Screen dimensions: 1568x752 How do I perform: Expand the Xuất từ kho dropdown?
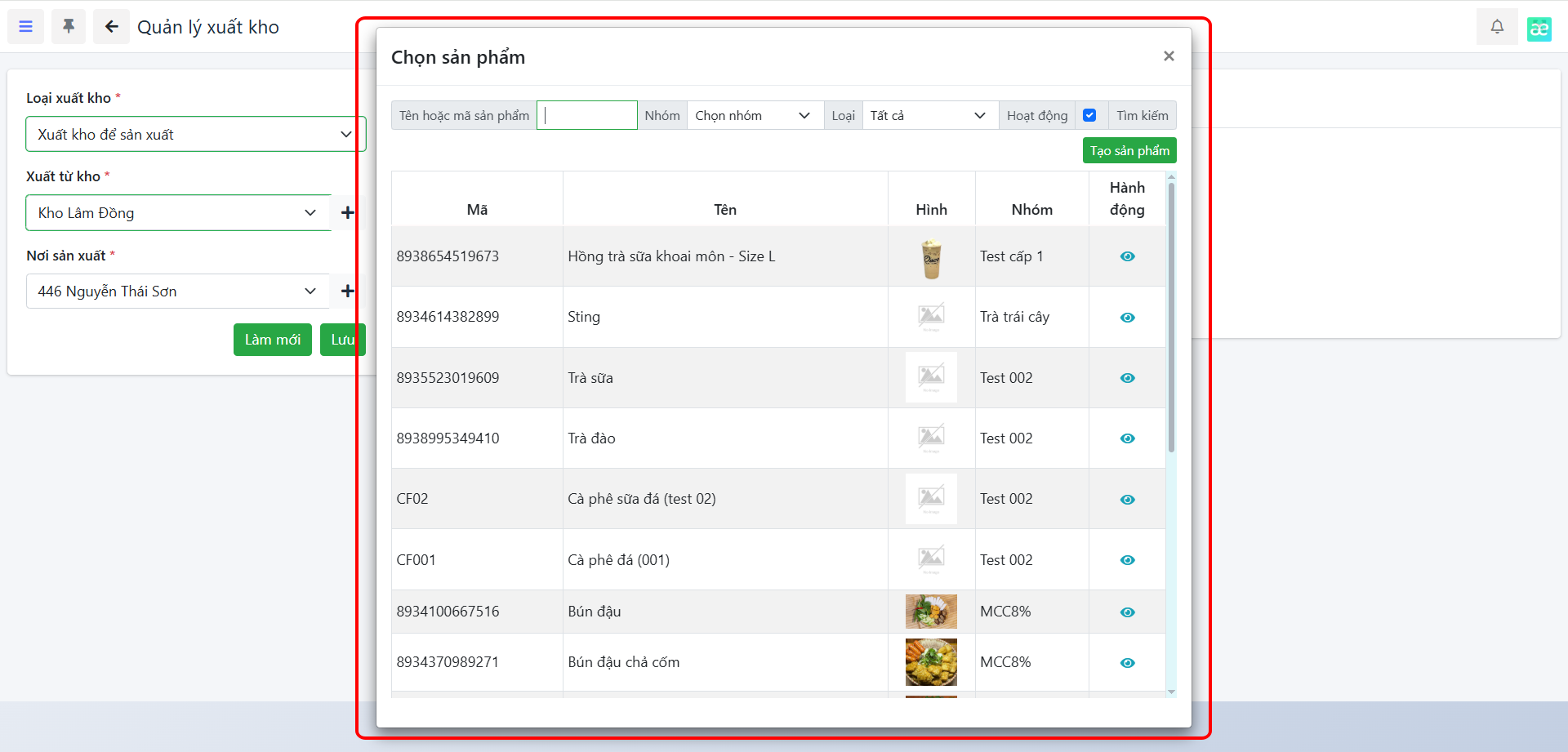tap(177, 213)
